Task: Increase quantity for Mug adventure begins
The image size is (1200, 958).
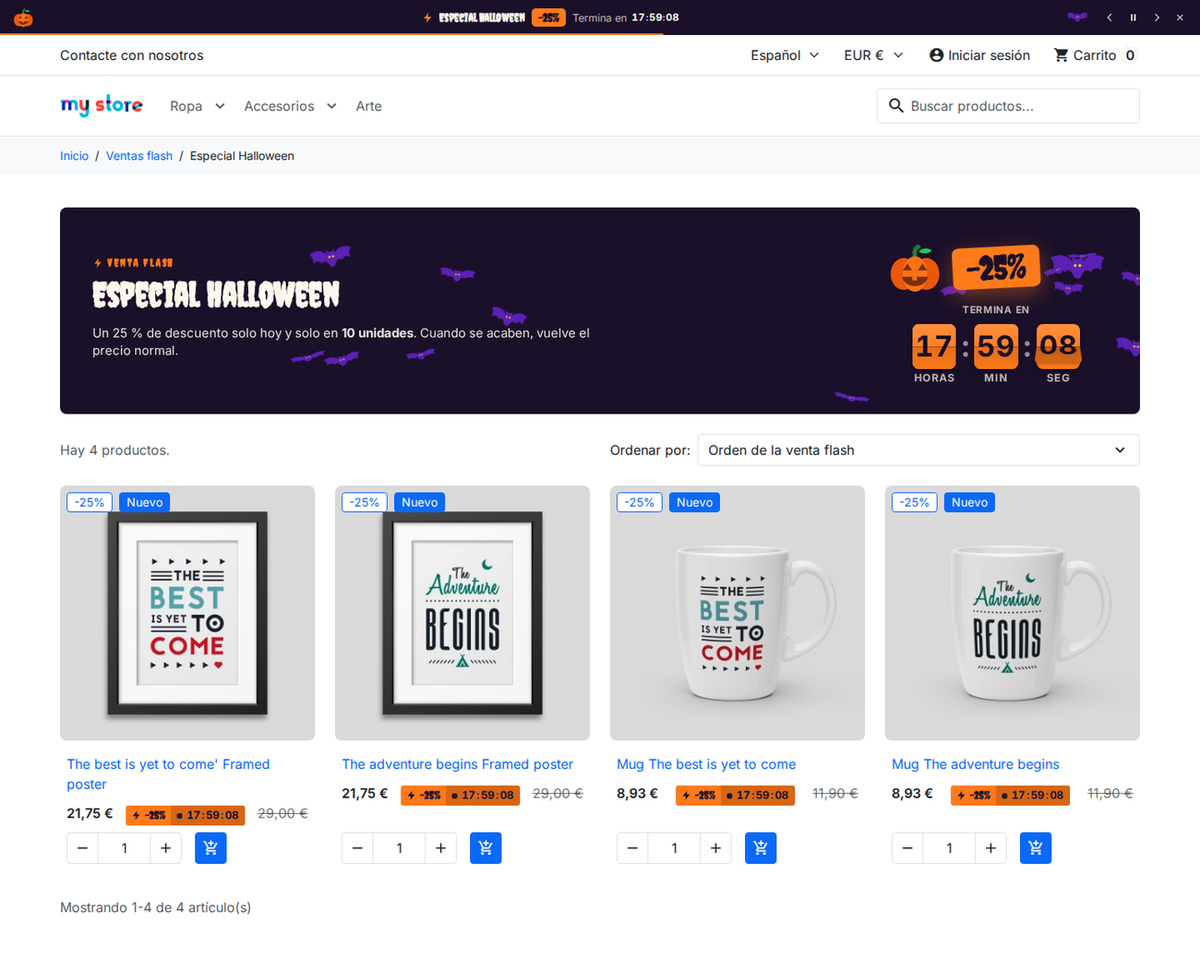Action: 990,848
